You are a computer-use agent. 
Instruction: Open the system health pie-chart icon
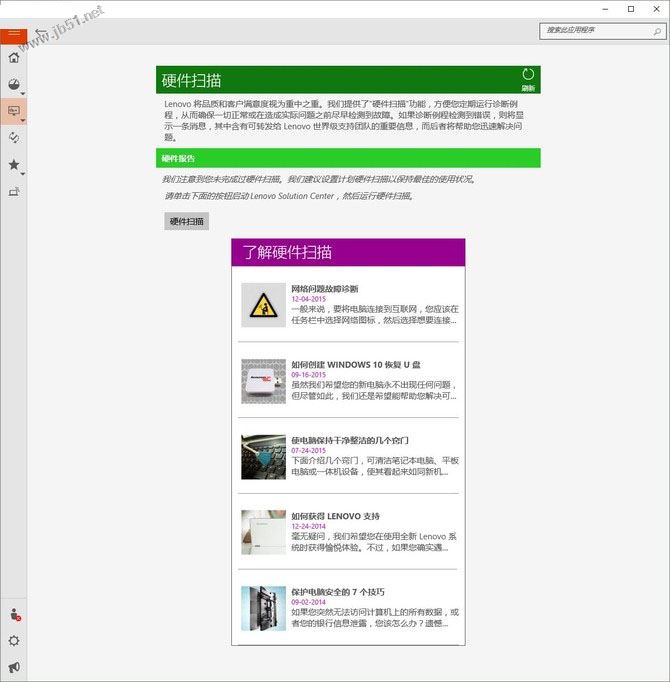click(x=14, y=84)
